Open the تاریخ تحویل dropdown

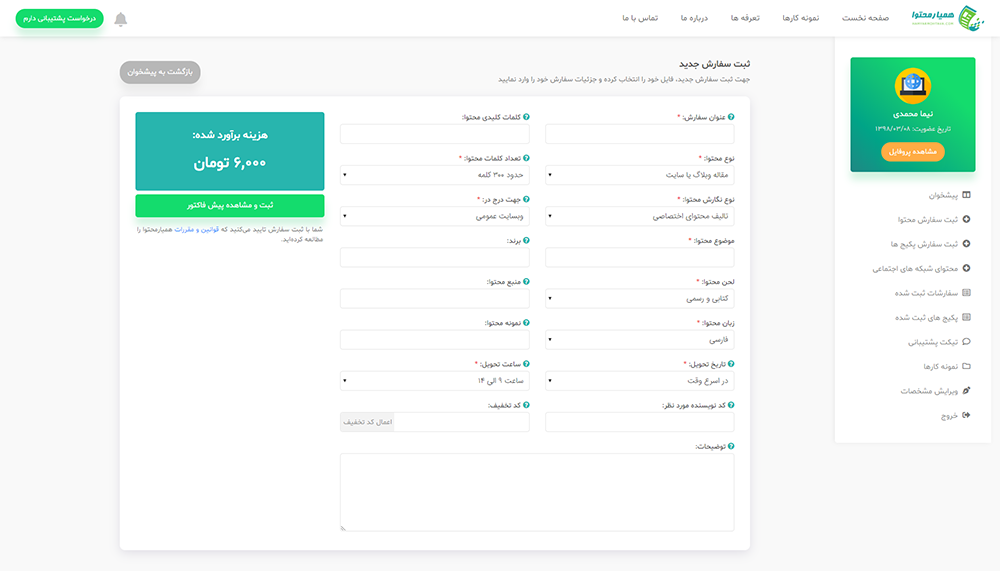point(640,381)
